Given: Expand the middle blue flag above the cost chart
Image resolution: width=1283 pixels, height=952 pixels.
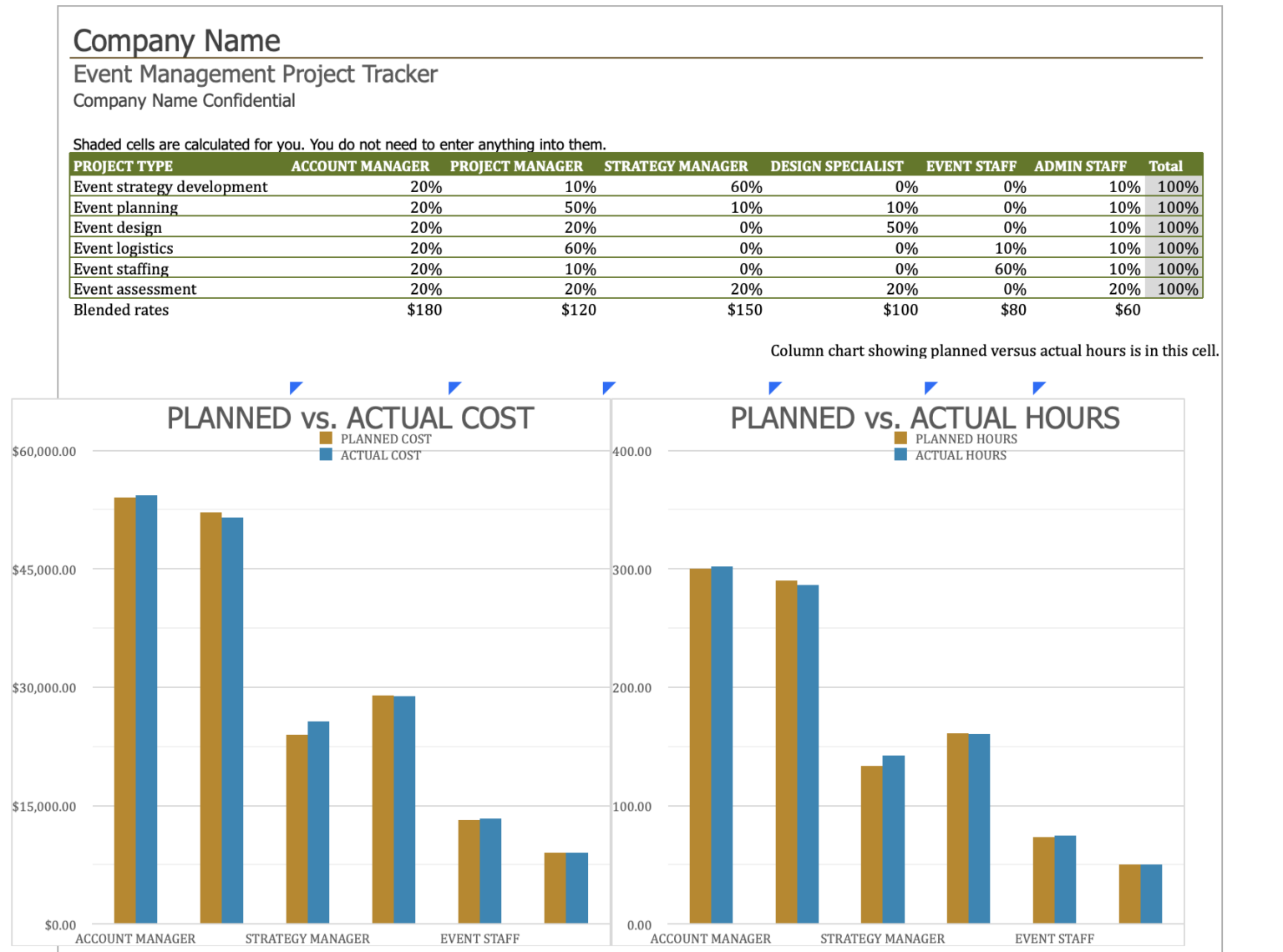Looking at the screenshot, I should click(x=454, y=387).
